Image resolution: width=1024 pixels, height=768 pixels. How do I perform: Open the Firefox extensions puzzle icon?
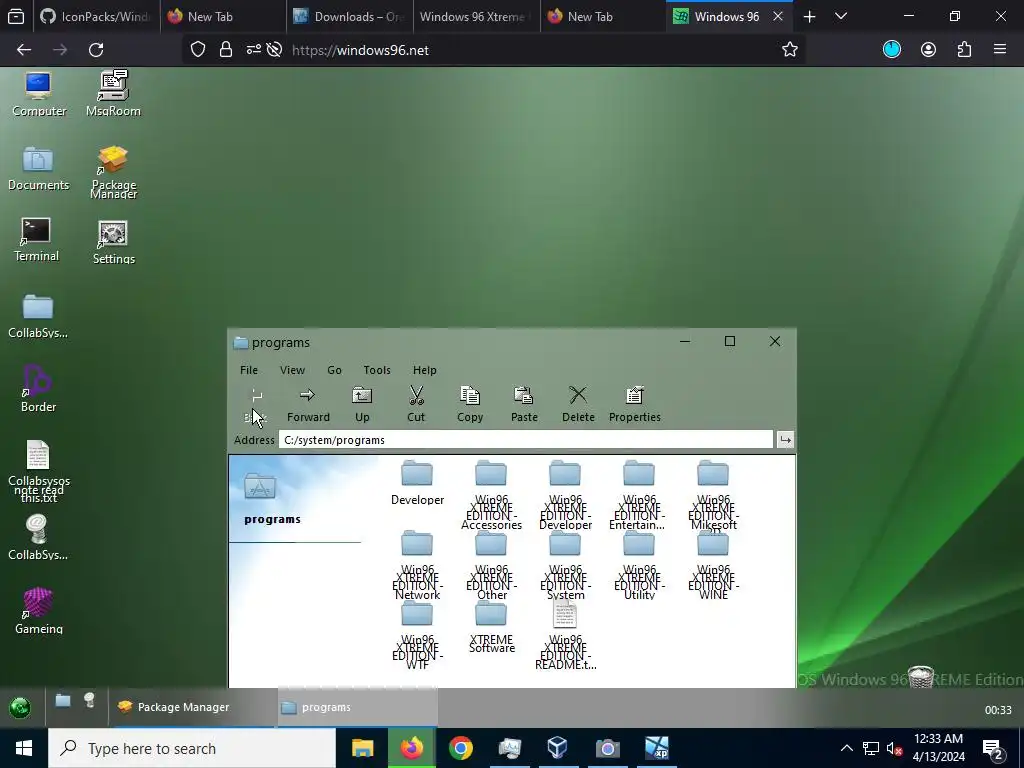(964, 50)
